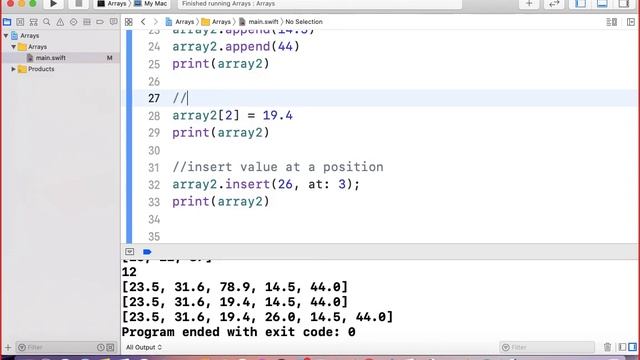This screenshot has height=360, width=640.
Task: Collapse the Arrays project root
Action: (x=6, y=36)
